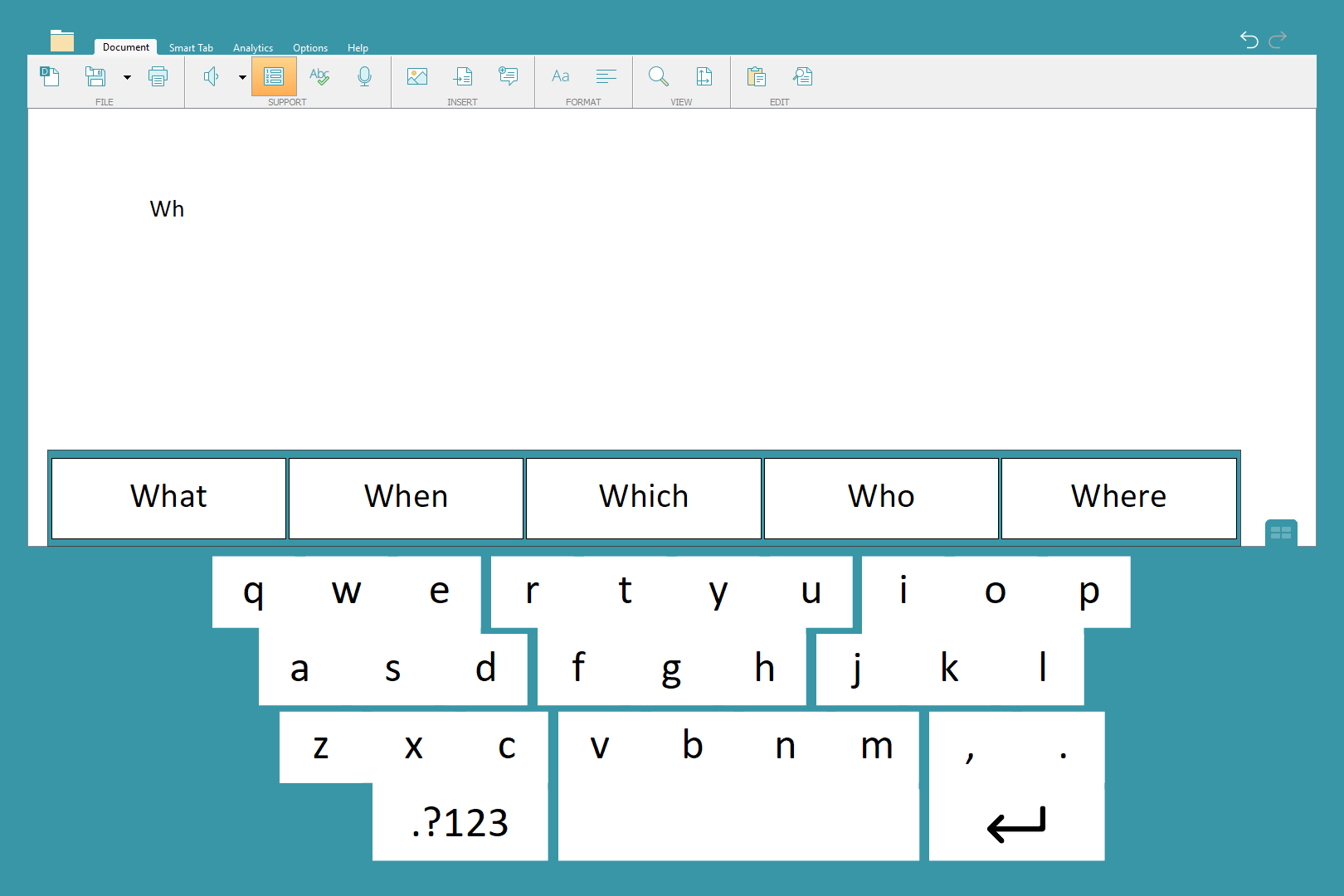This screenshot has width=1344, height=896.
Task: Click the paste clipboard icon
Action: tap(756, 77)
